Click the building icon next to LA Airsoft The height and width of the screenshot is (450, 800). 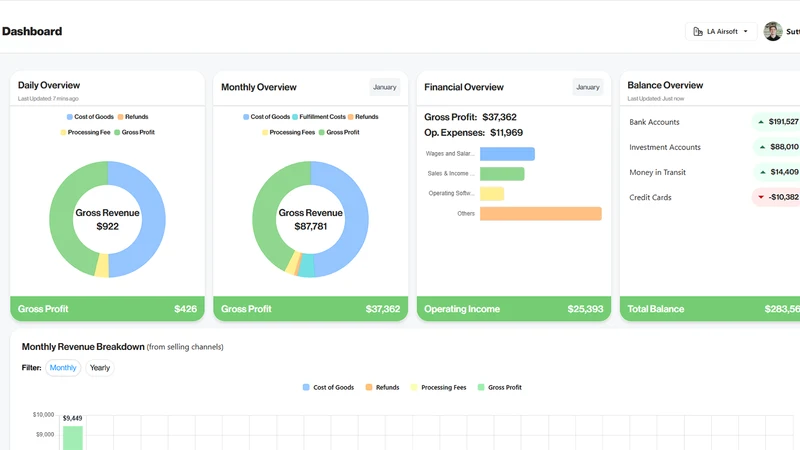tap(697, 32)
